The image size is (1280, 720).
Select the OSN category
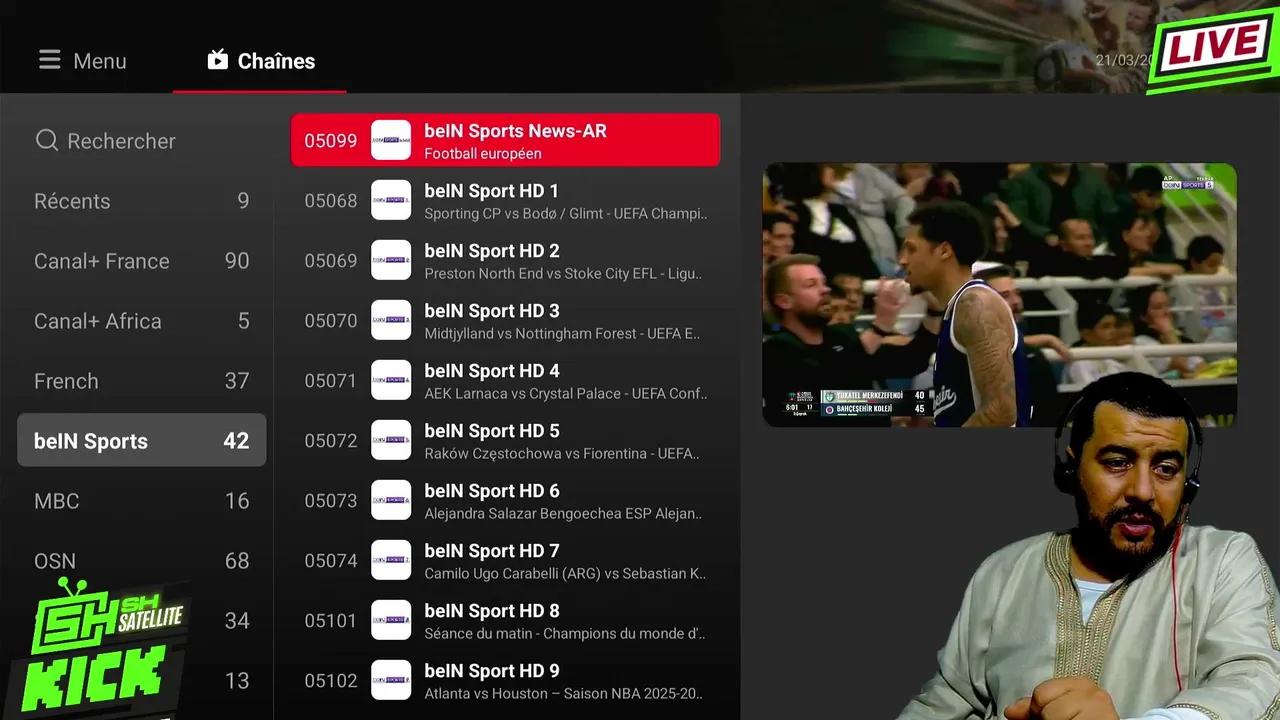pos(142,561)
